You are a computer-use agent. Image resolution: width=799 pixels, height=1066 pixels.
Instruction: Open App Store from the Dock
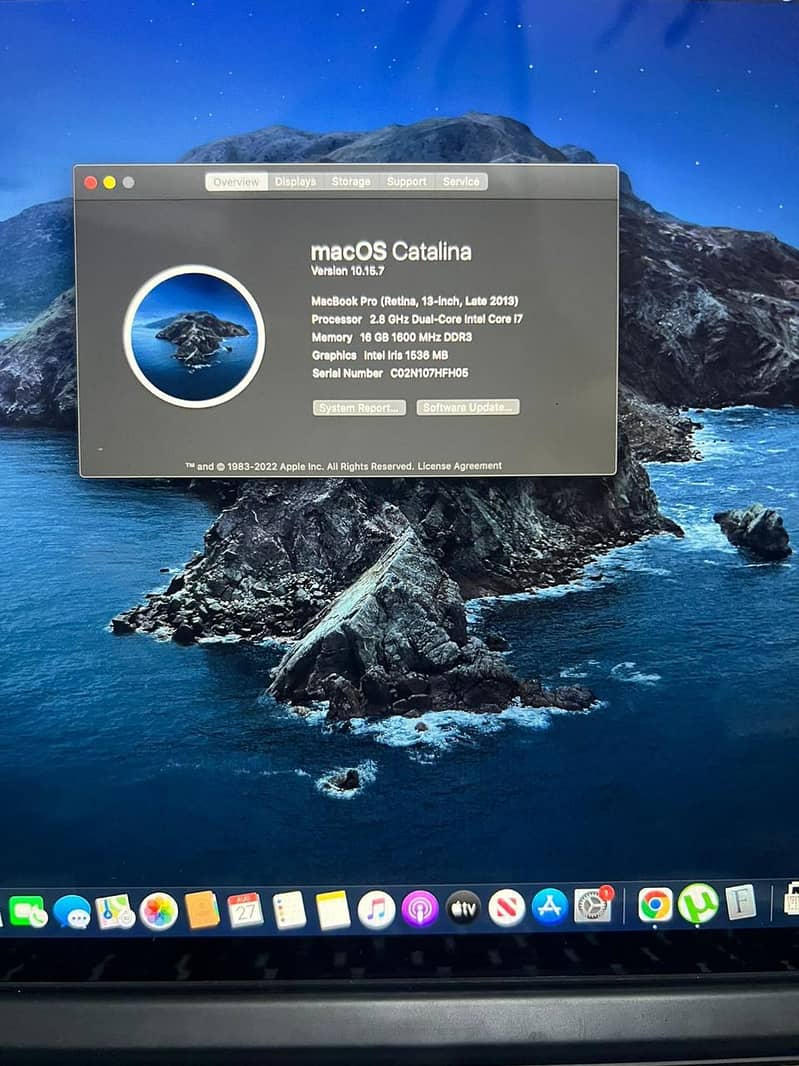549,907
